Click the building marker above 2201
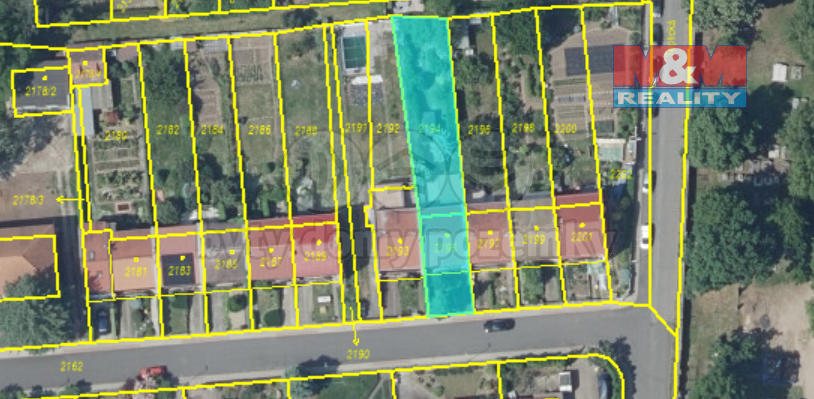814x399 pixels. point(582,225)
